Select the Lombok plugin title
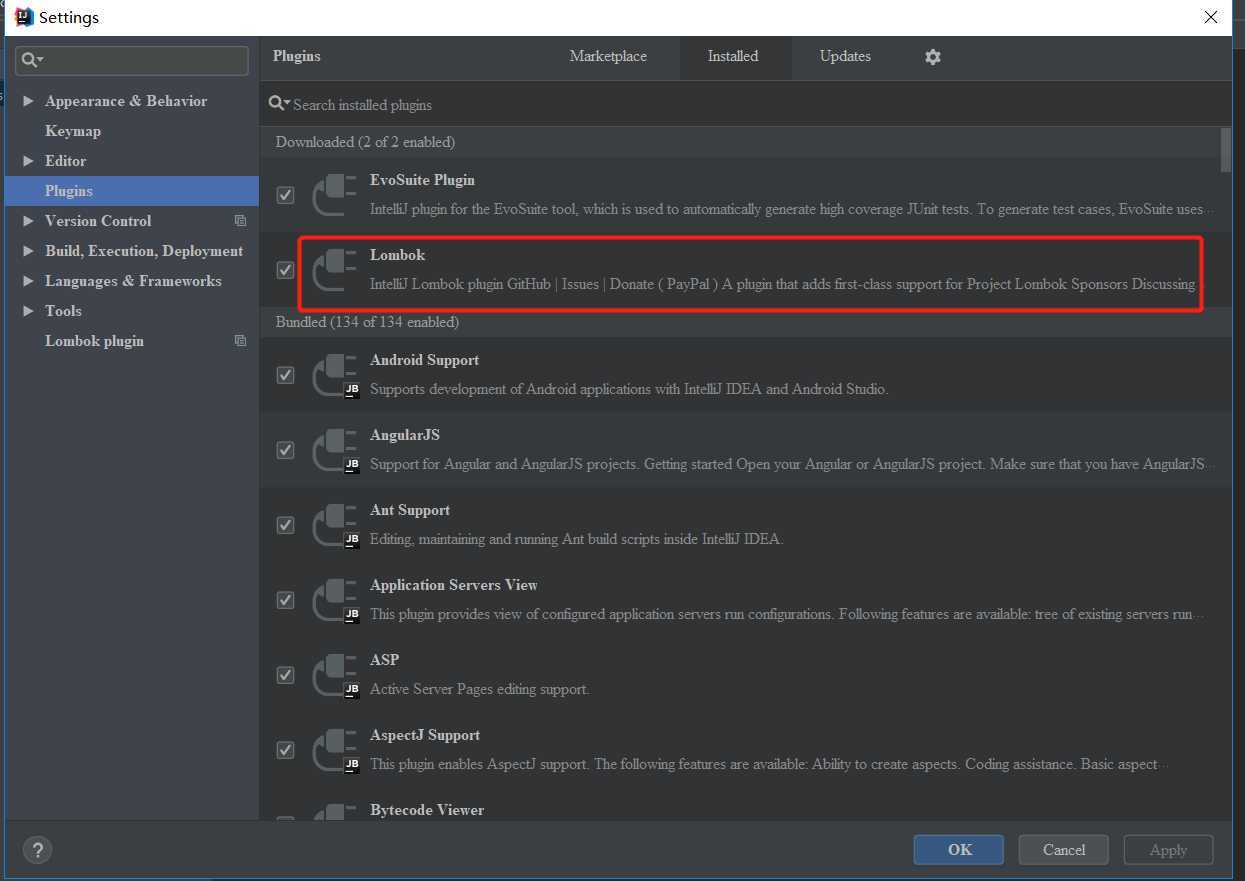 [397, 255]
